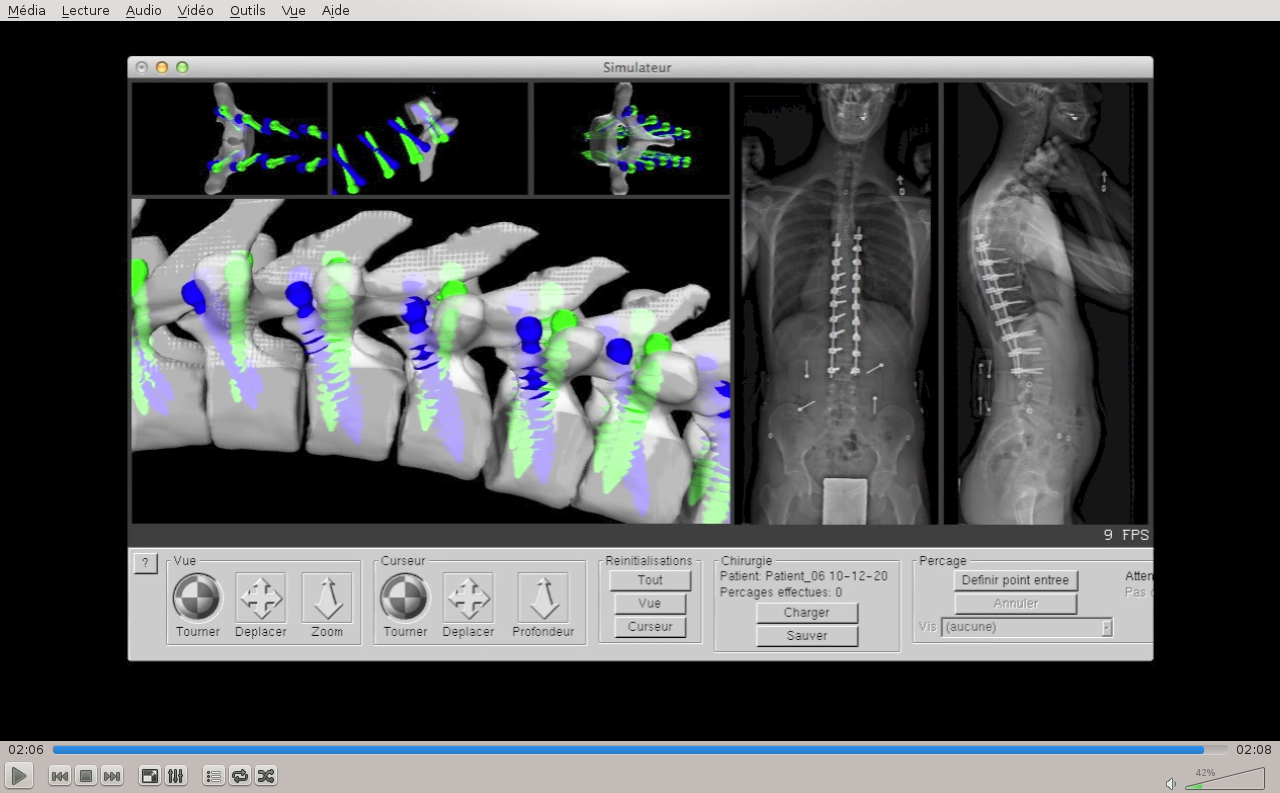This screenshot has width=1280, height=793.
Task: Open the Vis (aucune) dropdown
Action: tap(1027, 627)
